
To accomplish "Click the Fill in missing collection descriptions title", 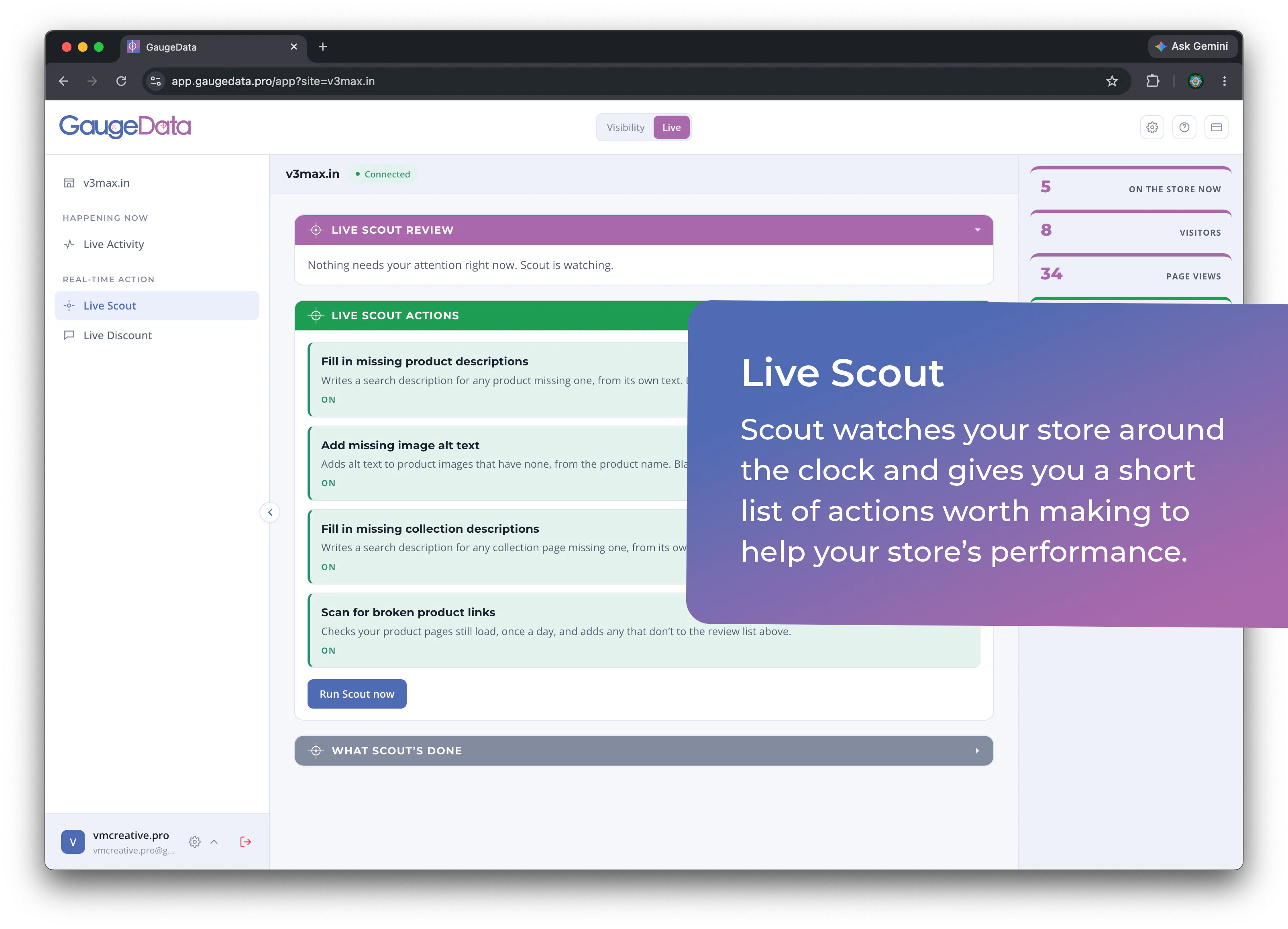I will [430, 529].
